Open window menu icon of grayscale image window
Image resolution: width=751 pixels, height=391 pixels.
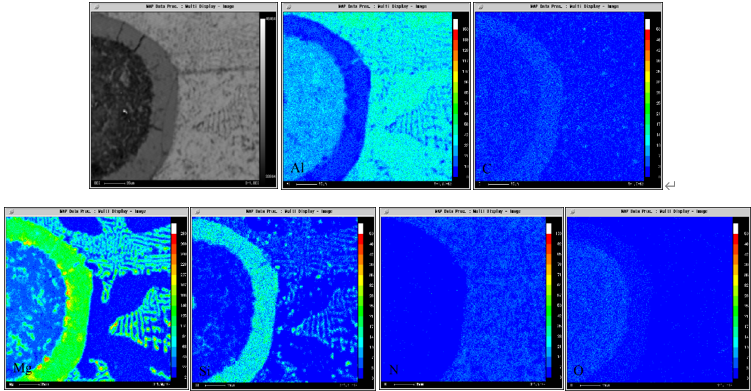pyautogui.click(x=96, y=7)
